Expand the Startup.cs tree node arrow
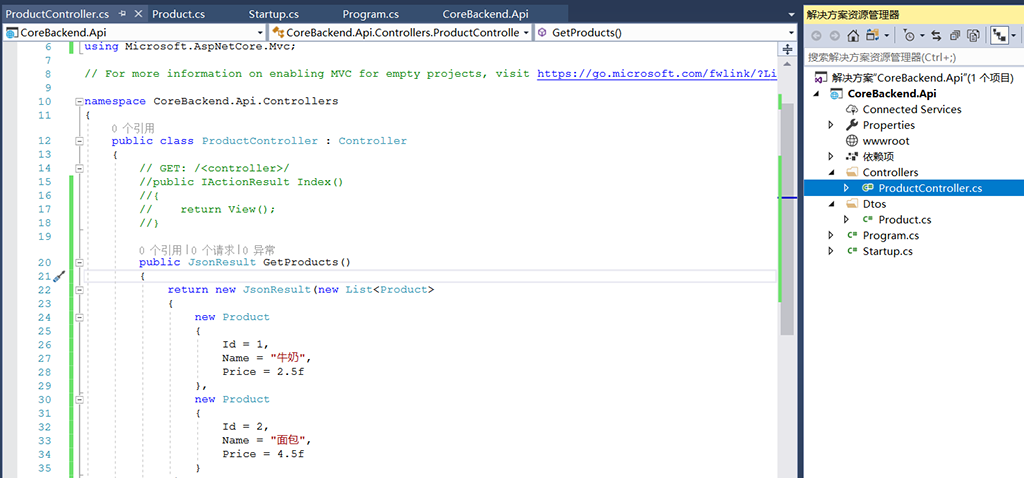1024x478 pixels. click(831, 251)
